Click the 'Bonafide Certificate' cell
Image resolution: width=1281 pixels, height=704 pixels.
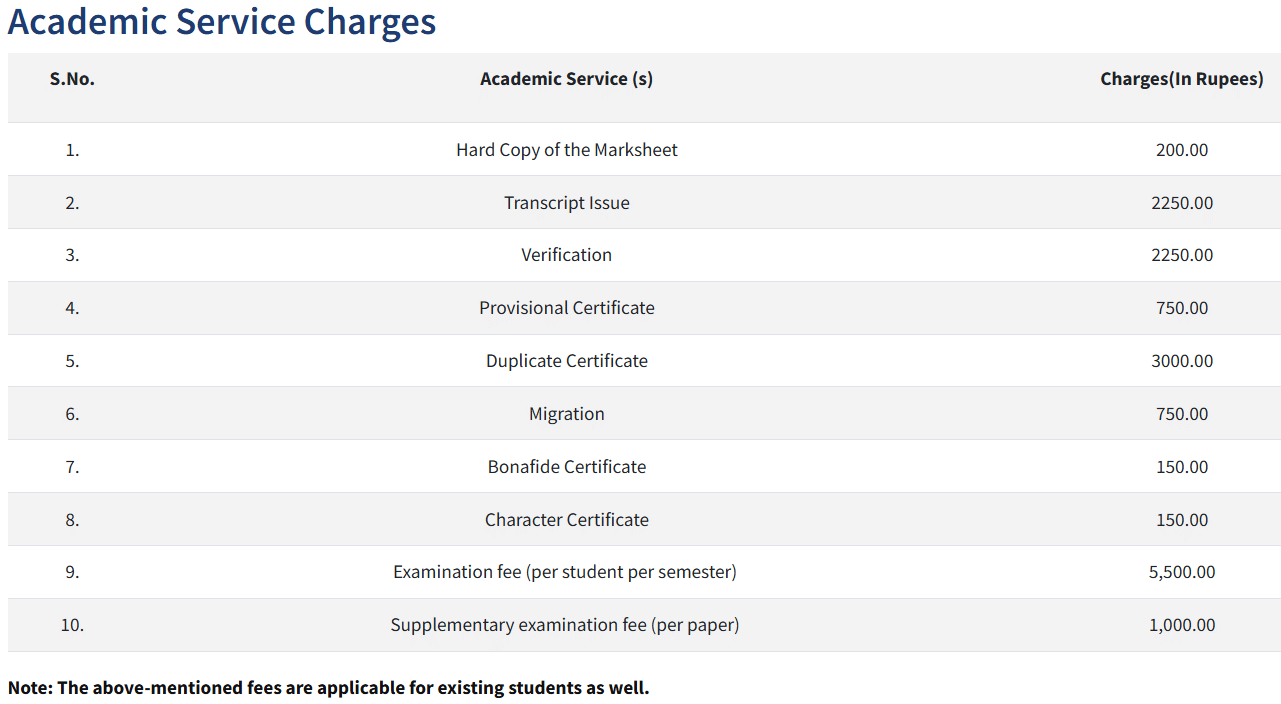pos(567,467)
